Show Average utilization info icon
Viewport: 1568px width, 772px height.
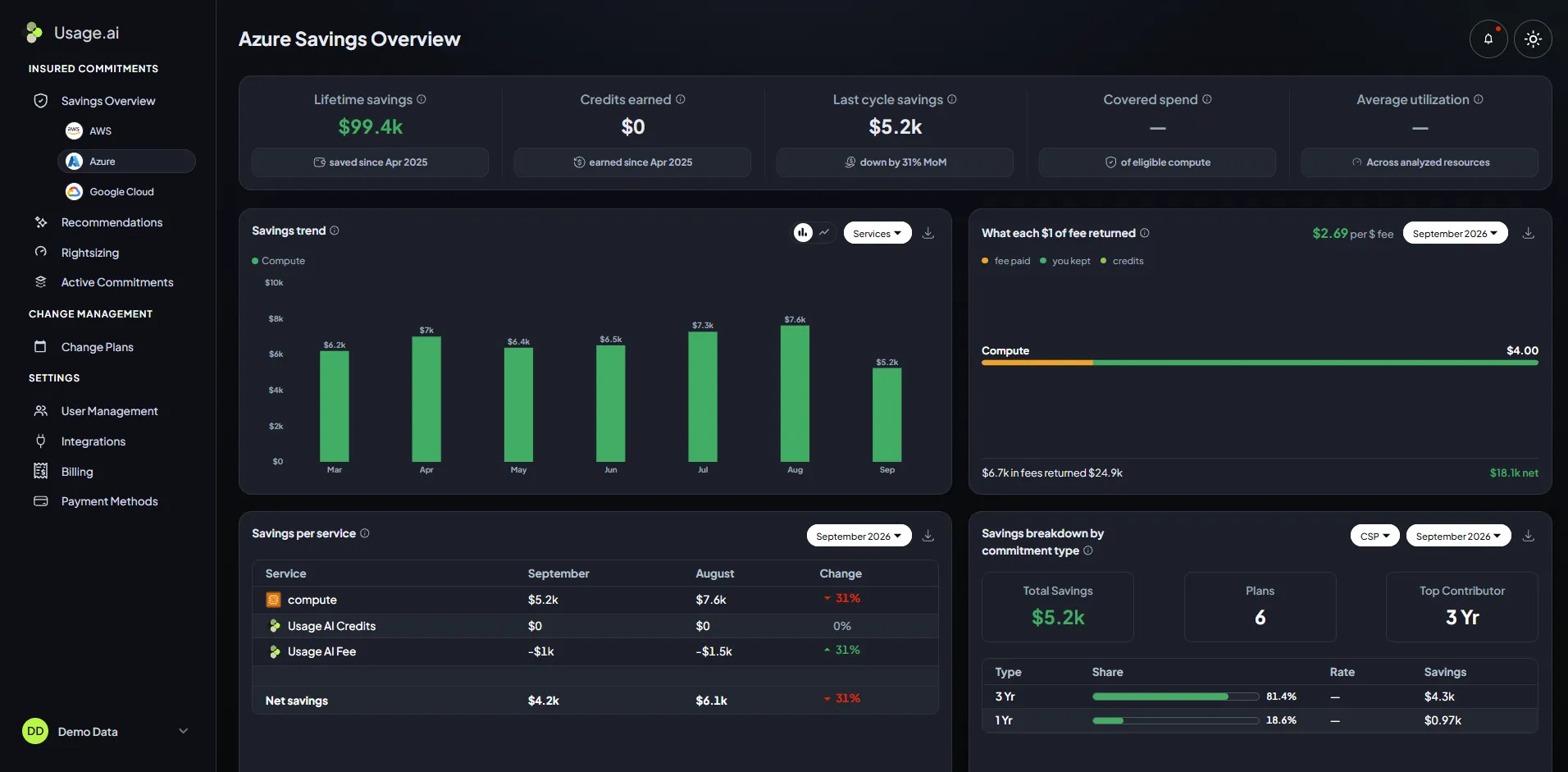tap(1479, 99)
